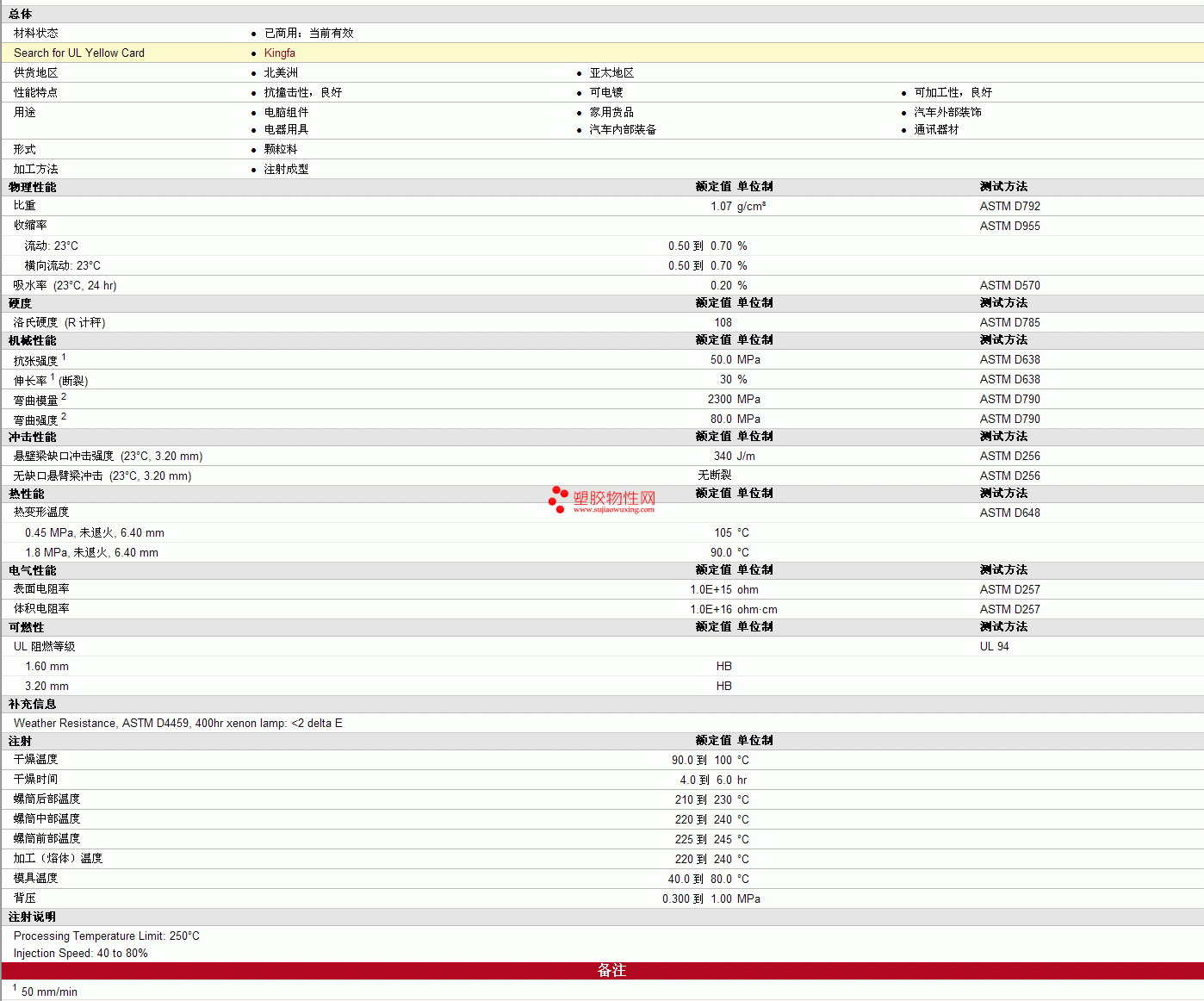Select '通讯器材' usage entry
This screenshot has width=1204, height=1001.
point(936,129)
